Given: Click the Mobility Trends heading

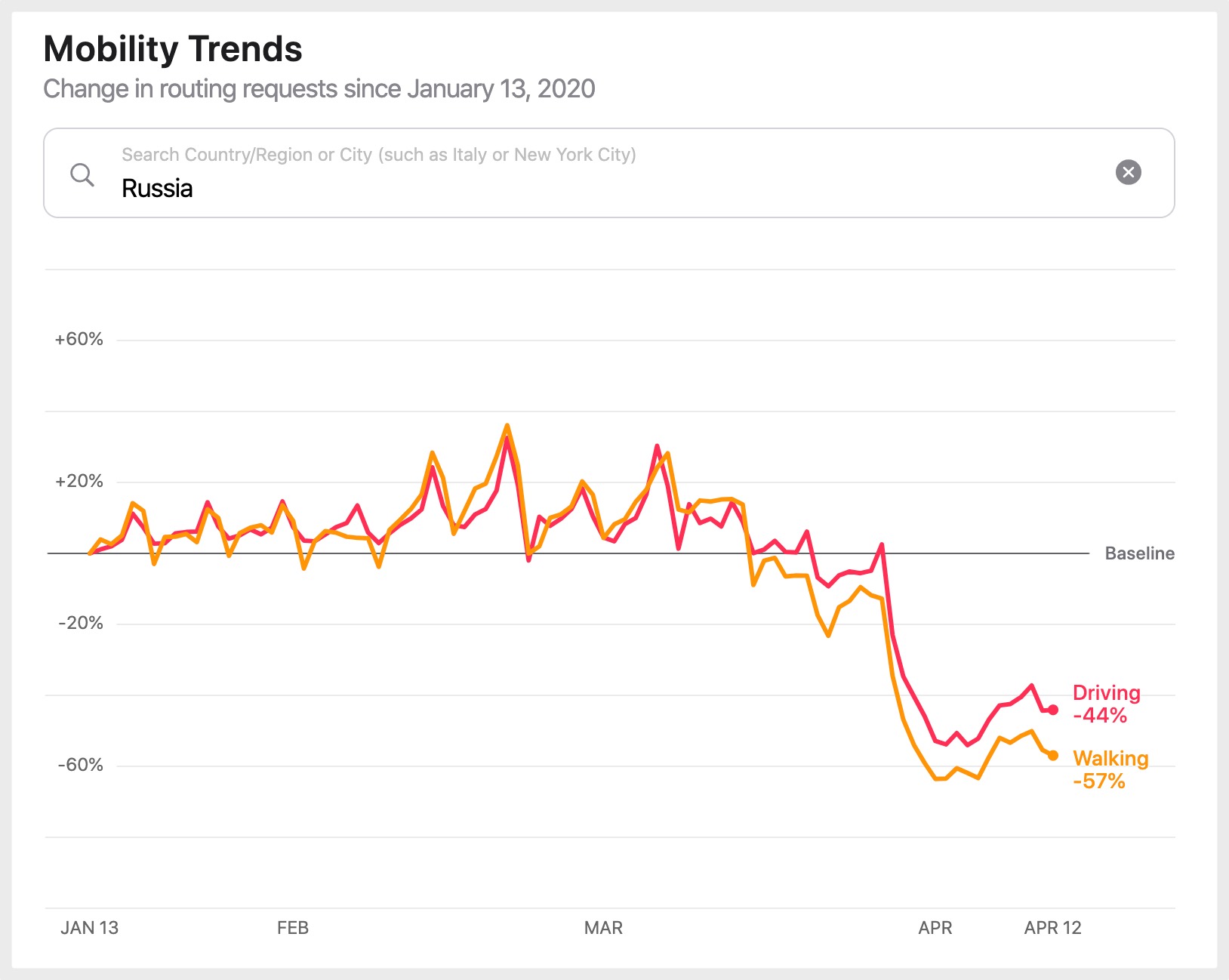Looking at the screenshot, I should click(173, 49).
